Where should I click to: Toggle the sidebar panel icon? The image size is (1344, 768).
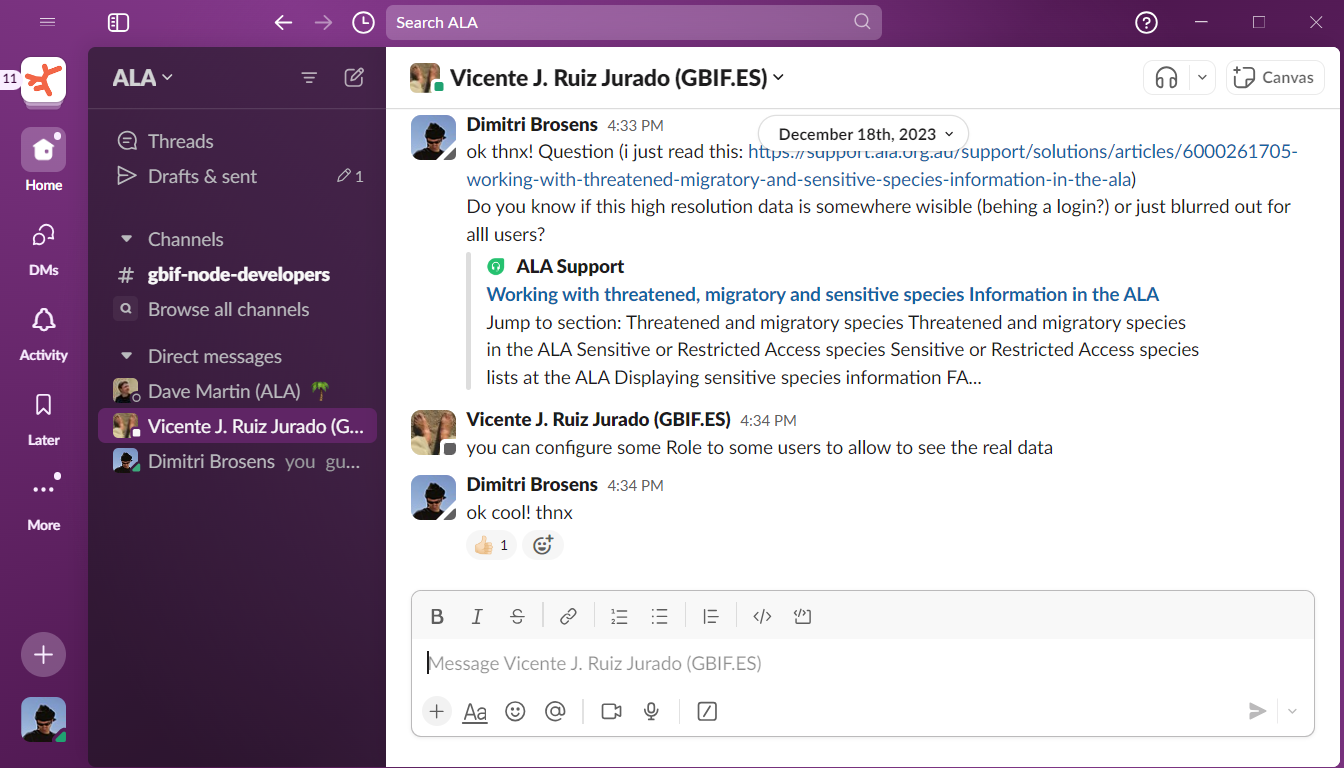point(118,22)
